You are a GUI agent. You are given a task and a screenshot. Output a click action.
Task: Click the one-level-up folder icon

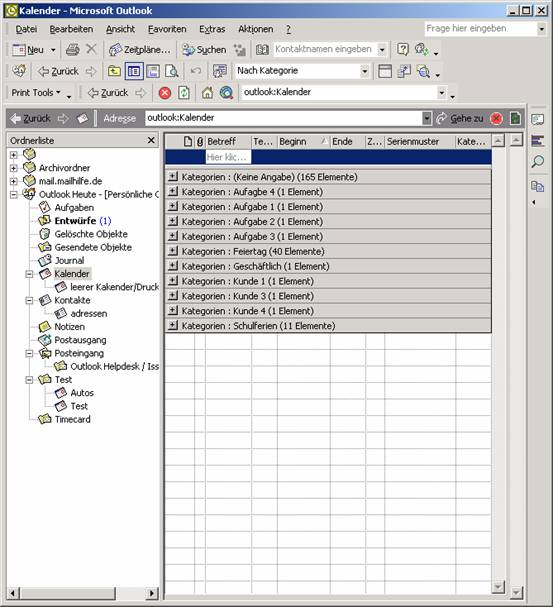(x=114, y=71)
